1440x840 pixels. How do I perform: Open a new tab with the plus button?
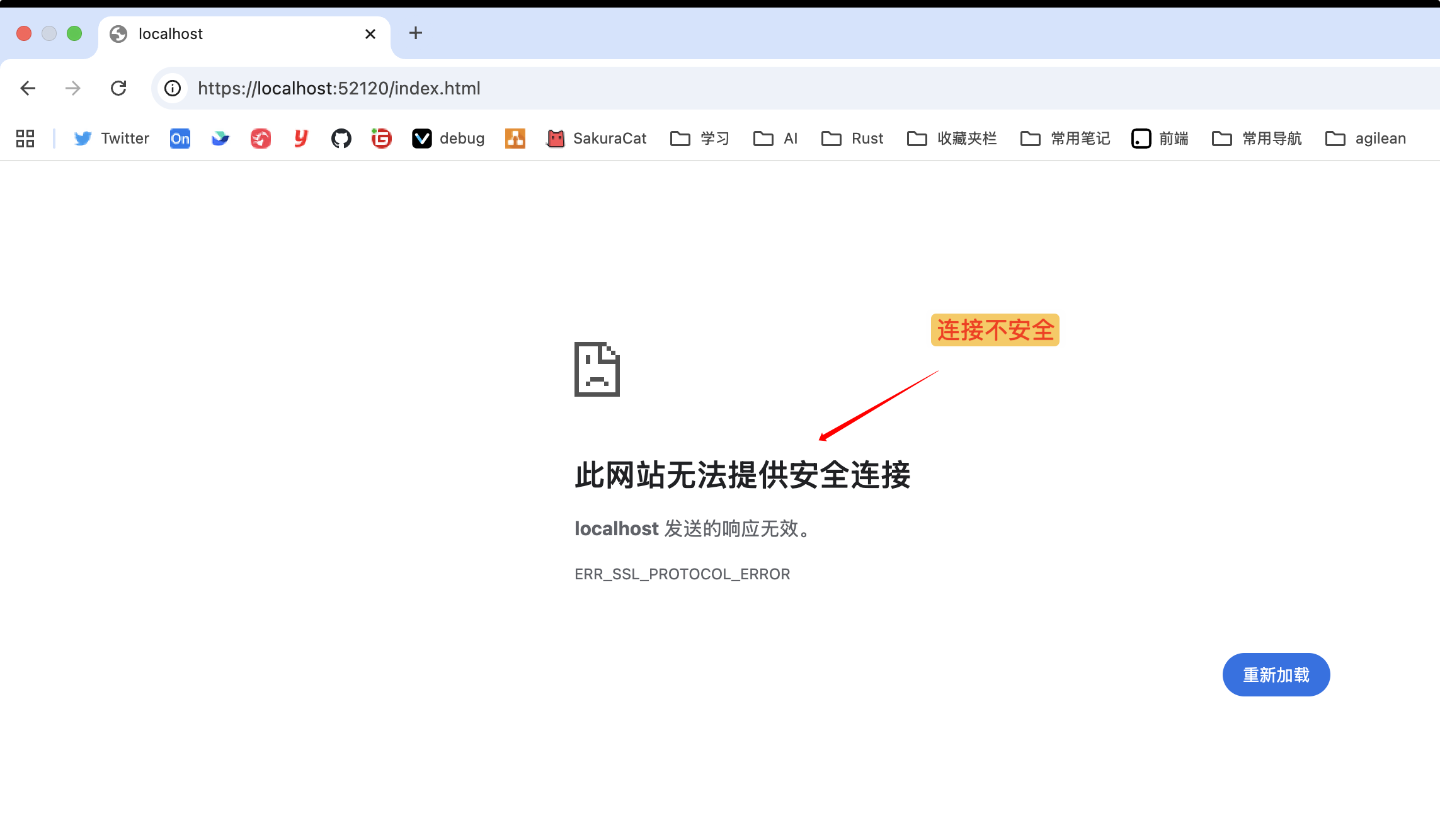pyautogui.click(x=415, y=33)
